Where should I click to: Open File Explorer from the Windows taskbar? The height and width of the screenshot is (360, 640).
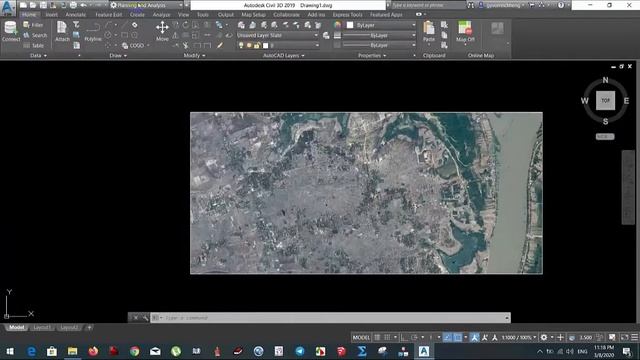point(73,351)
